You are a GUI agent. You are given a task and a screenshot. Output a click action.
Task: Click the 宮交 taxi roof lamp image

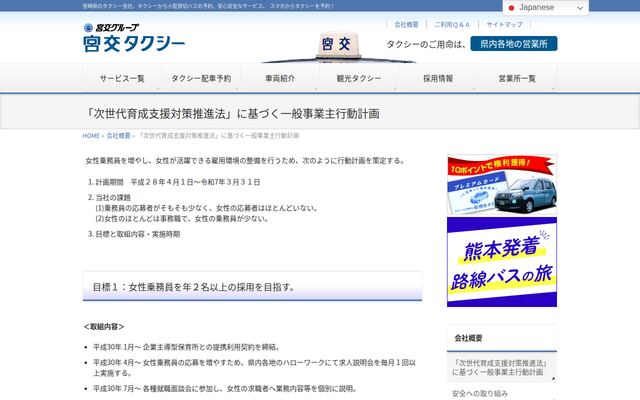(338, 47)
